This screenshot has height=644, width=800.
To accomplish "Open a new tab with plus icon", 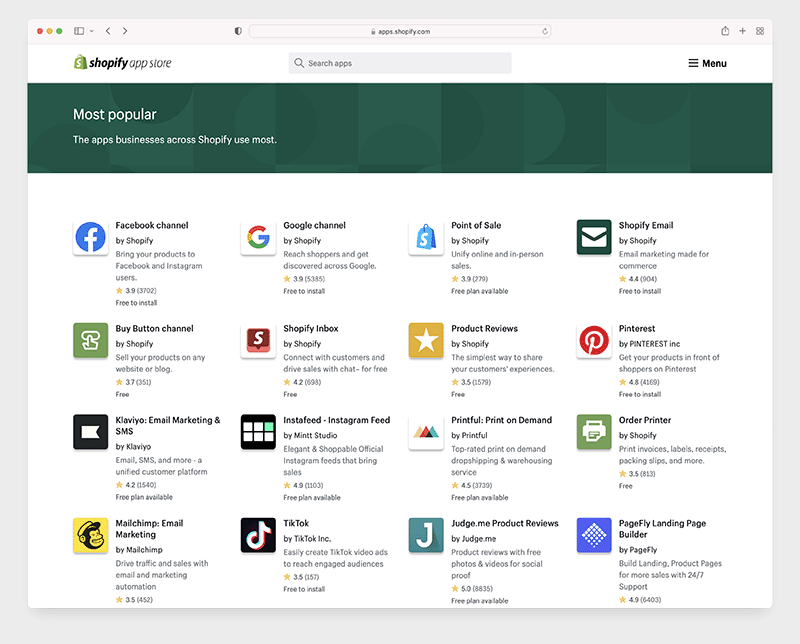I will point(742,31).
